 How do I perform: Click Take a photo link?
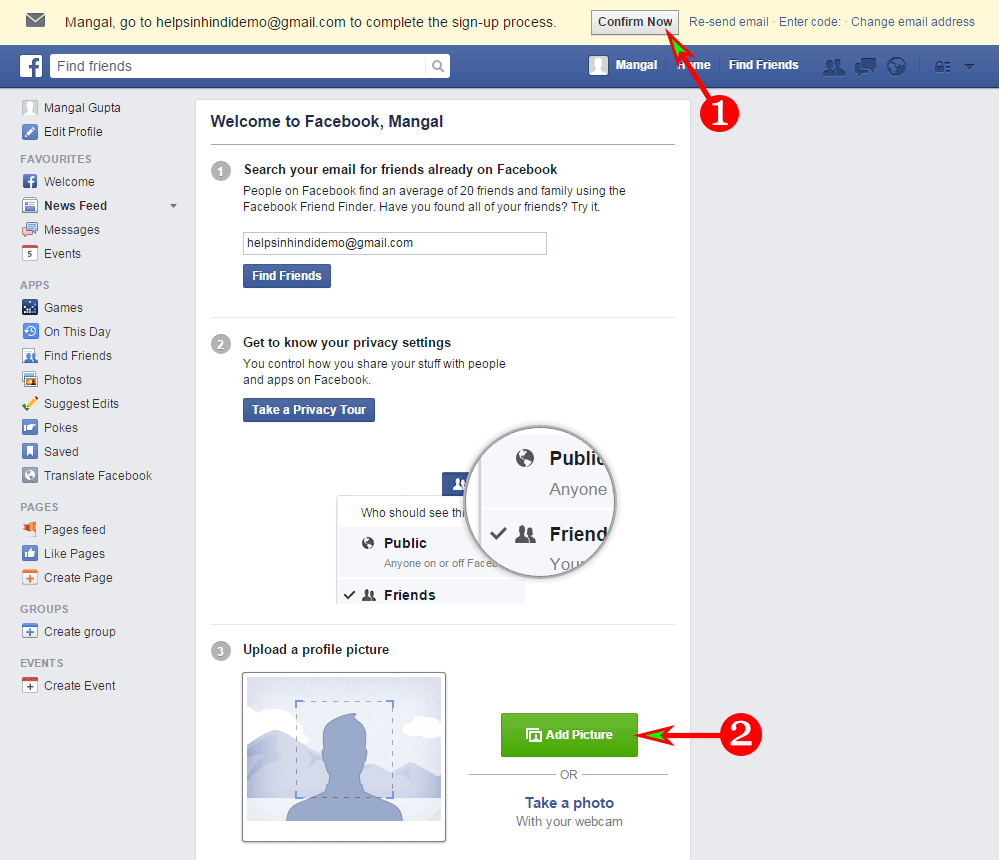(x=569, y=803)
